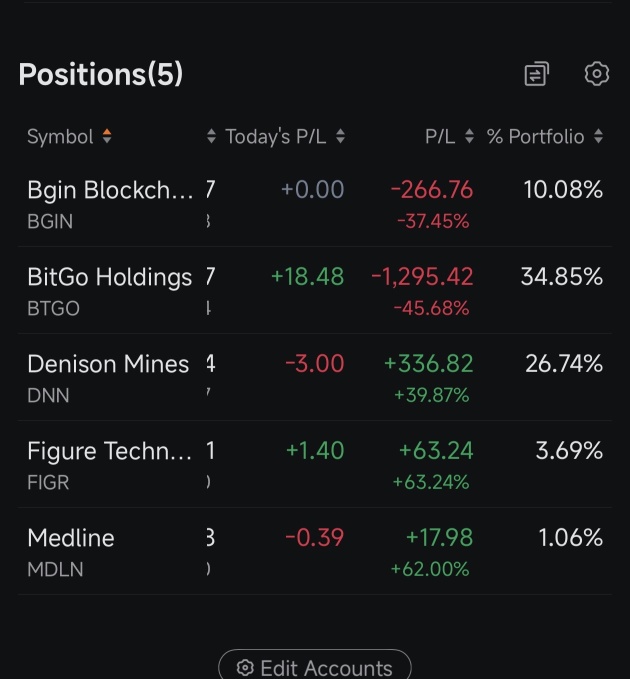Click the % Portfolio header label
Screen dimensions: 630x679
coord(536,137)
